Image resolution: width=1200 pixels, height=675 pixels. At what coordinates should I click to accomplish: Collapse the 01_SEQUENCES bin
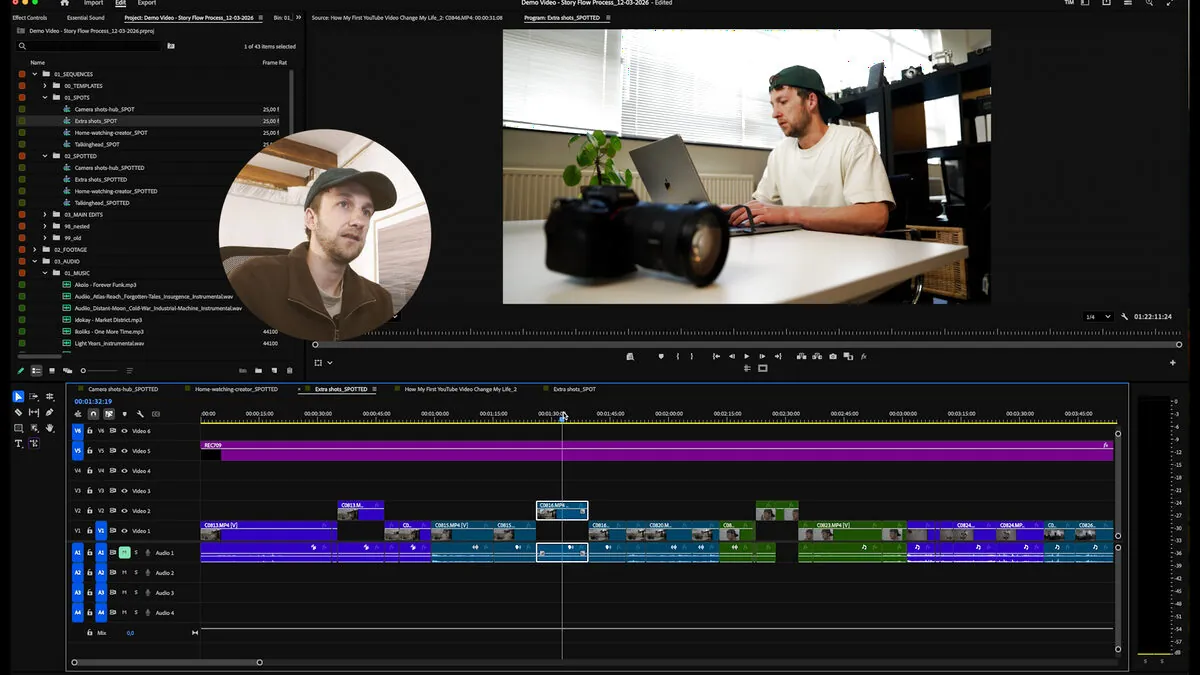point(34,74)
